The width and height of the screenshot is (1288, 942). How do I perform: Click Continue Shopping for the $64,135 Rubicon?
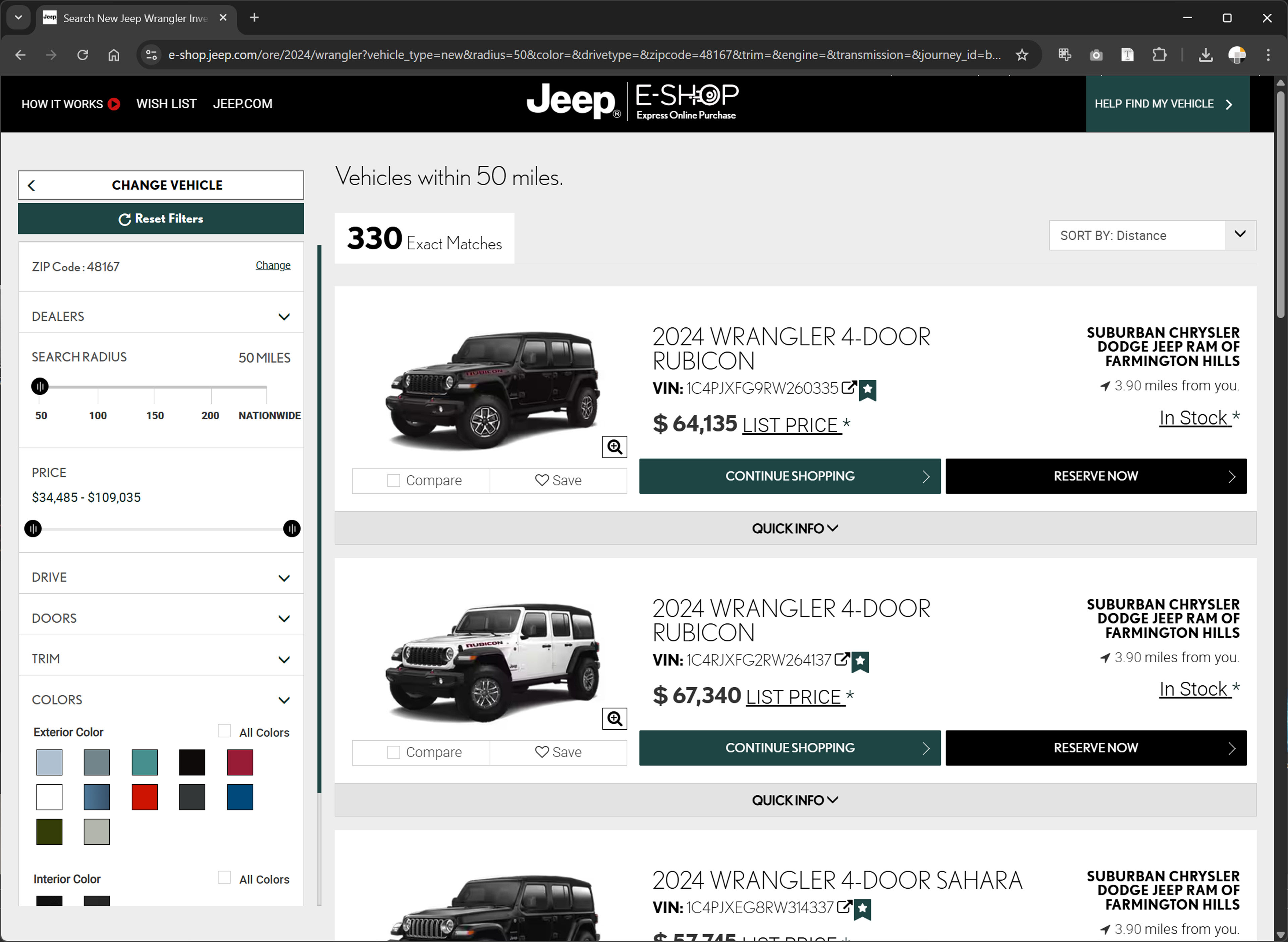point(790,476)
